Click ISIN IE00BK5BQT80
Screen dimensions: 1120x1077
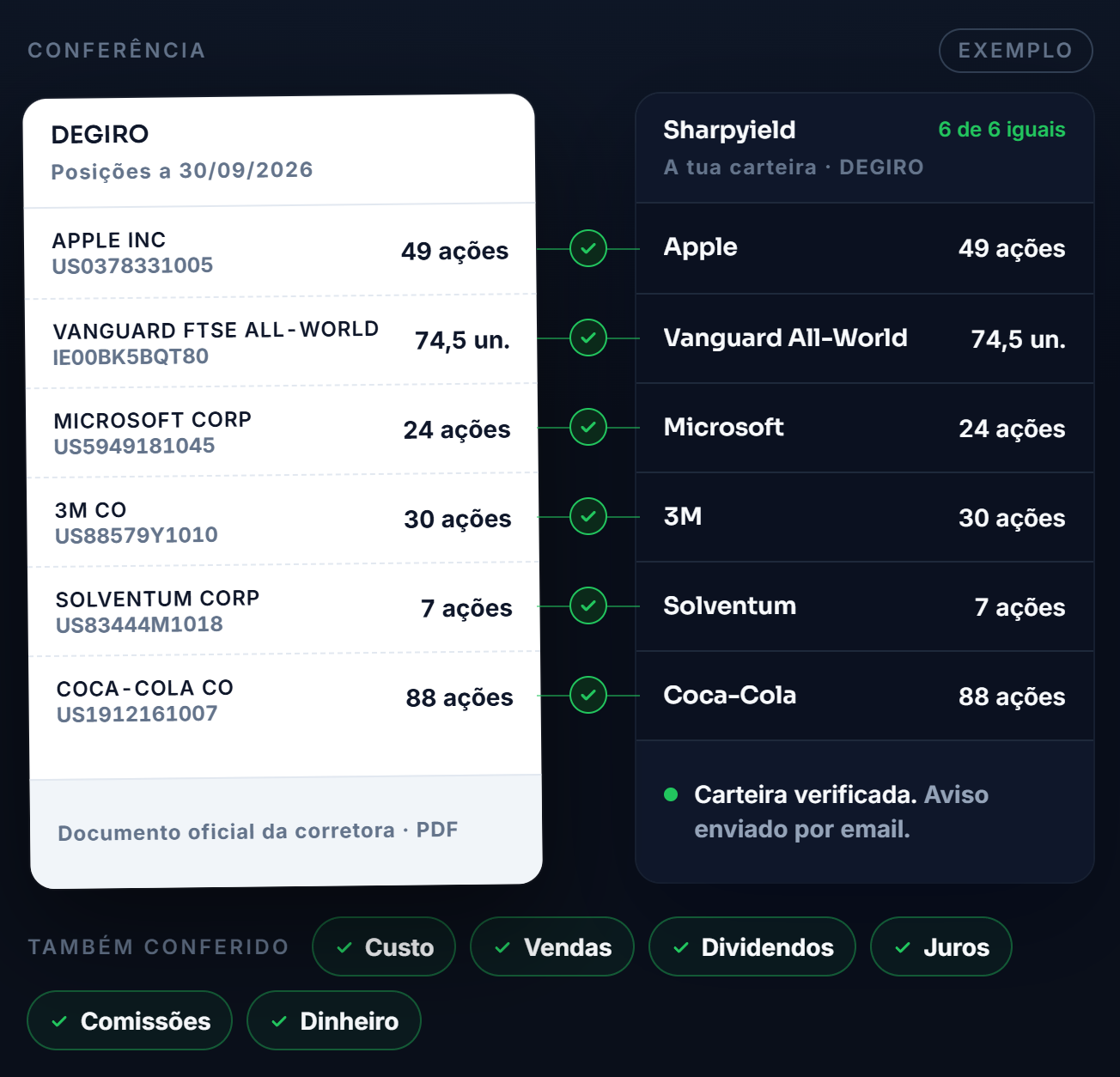tap(131, 356)
